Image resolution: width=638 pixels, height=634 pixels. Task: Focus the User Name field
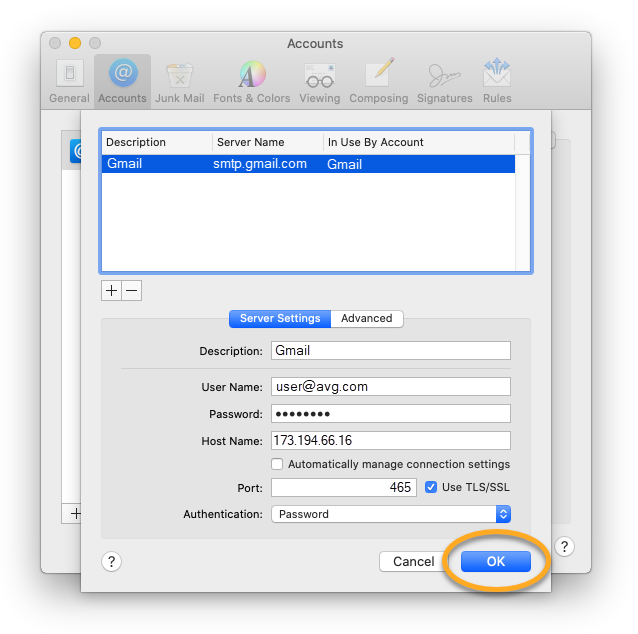[391, 387]
